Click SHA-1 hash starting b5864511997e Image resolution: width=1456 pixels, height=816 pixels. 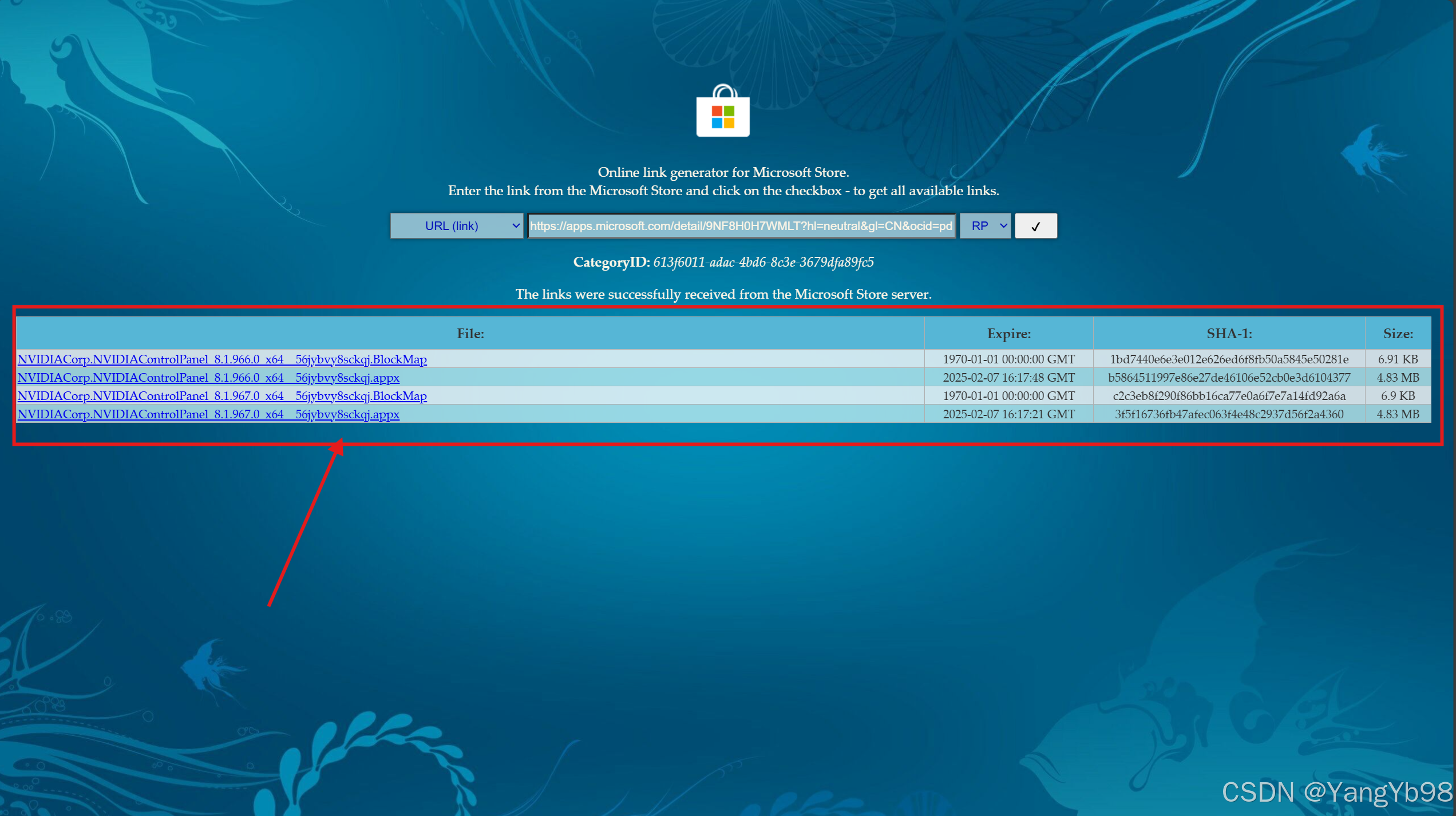tap(1229, 378)
